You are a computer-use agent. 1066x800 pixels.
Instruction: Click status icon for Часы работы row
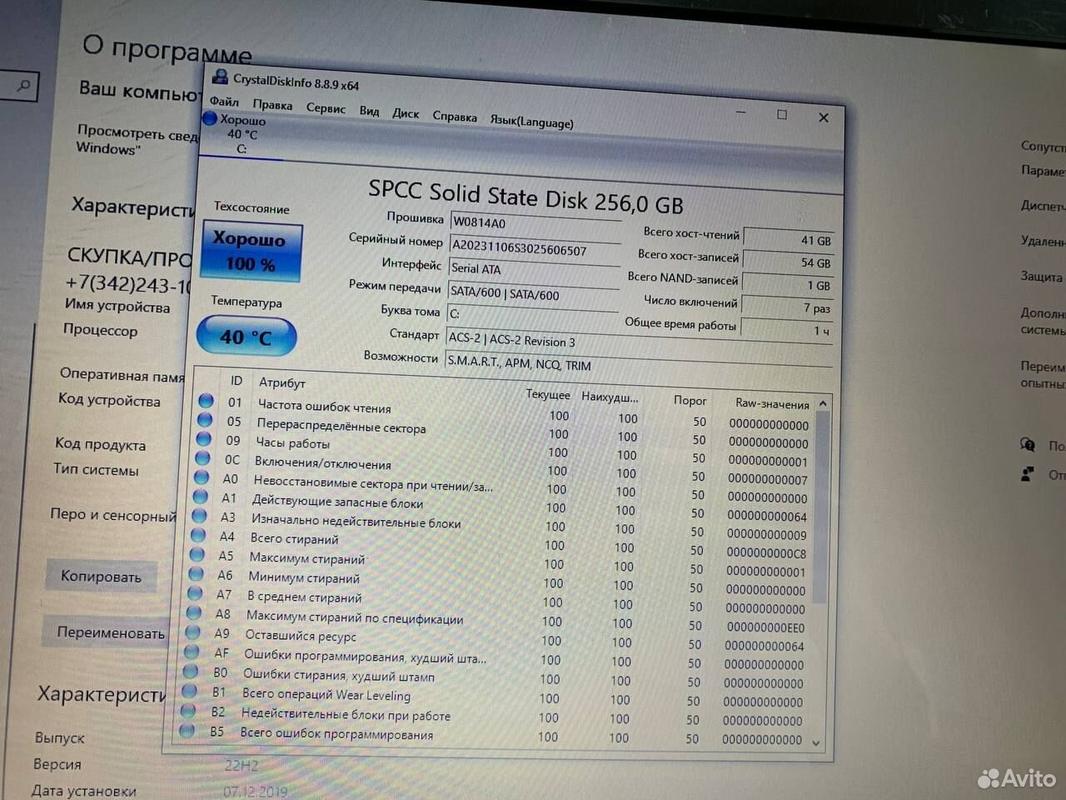[x=203, y=438]
